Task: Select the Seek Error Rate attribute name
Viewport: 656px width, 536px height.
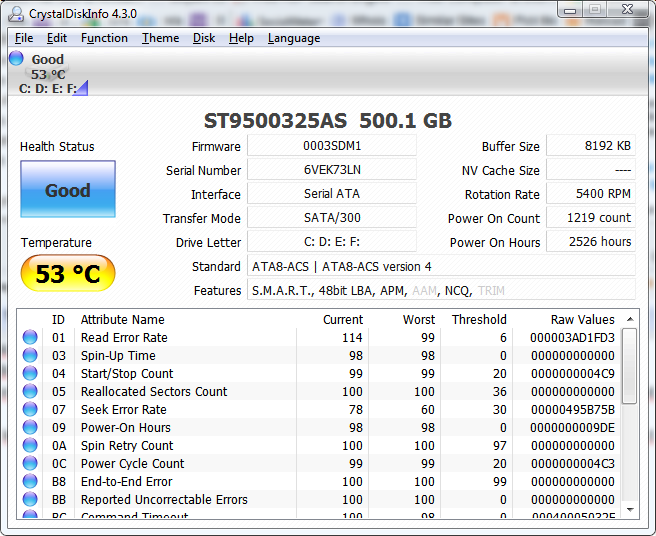Action: click(x=123, y=409)
